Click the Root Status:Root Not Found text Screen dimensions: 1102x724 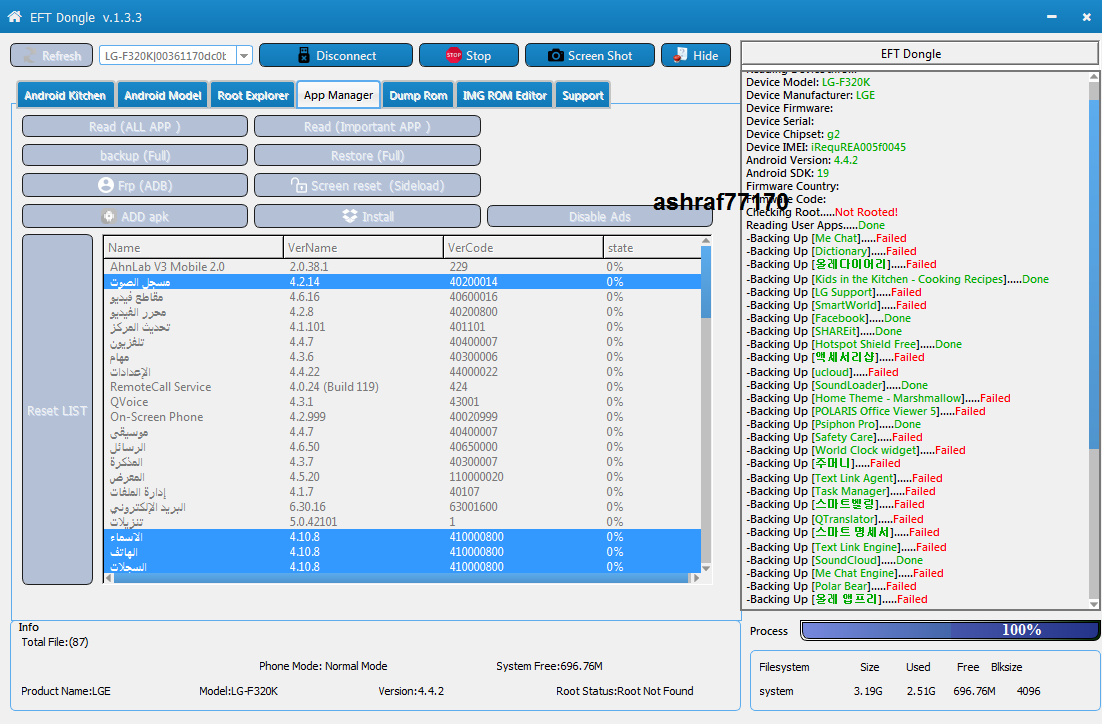625,691
